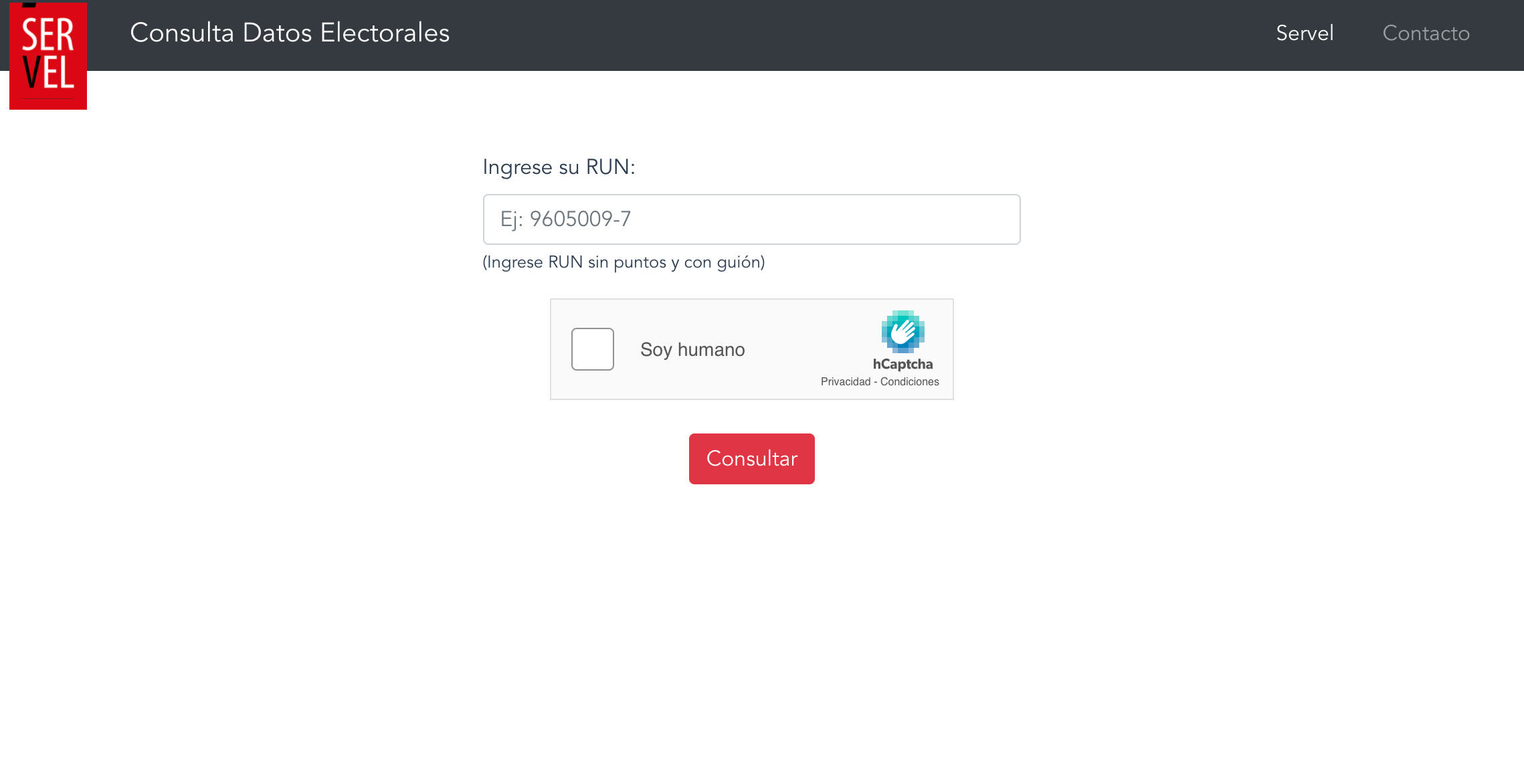
Task: Focus the RUN input field
Action: (x=751, y=219)
